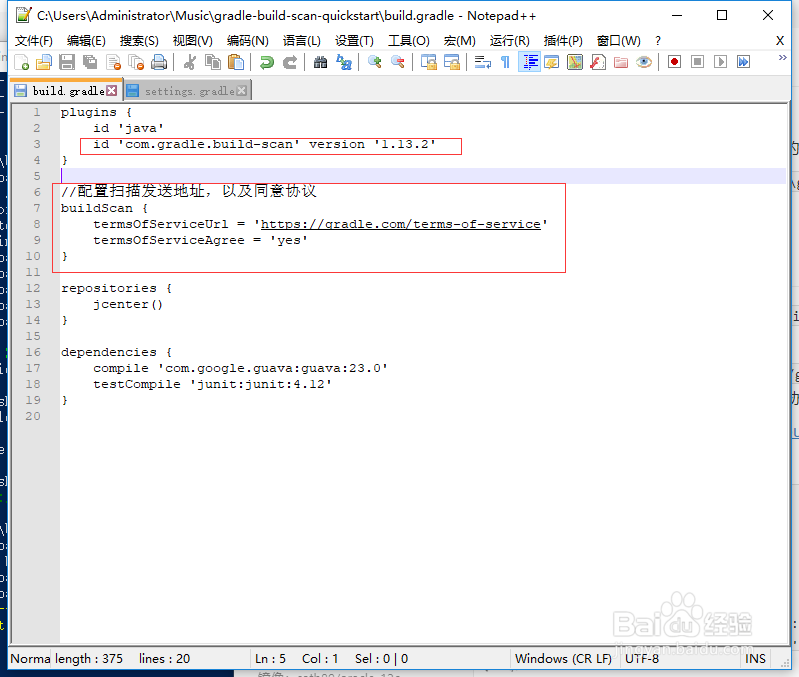This screenshot has width=799, height=677.
Task: Click the junit testCompile line
Action: pos(212,384)
